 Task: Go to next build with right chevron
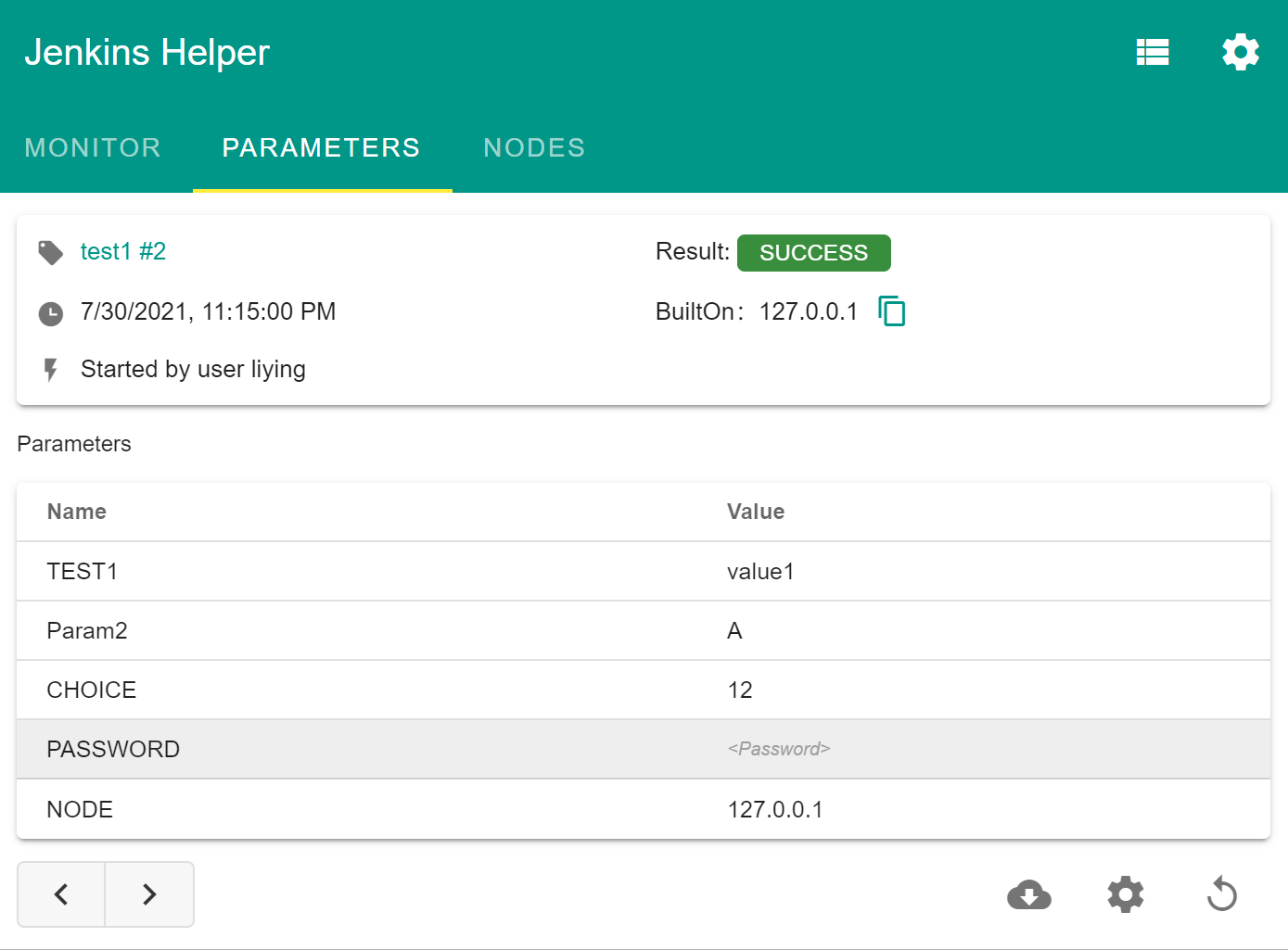point(149,894)
